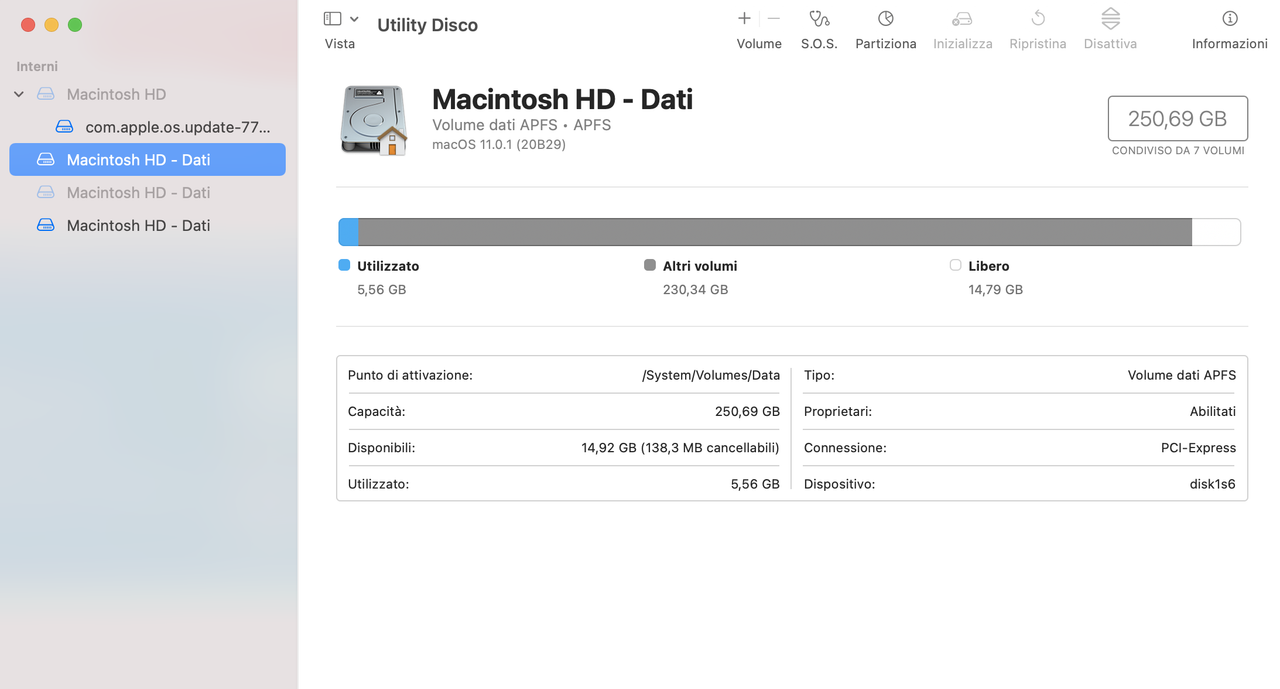This screenshot has height=689, width=1280.
Task: Click the 14,79 GB Libero value
Action: click(x=995, y=289)
